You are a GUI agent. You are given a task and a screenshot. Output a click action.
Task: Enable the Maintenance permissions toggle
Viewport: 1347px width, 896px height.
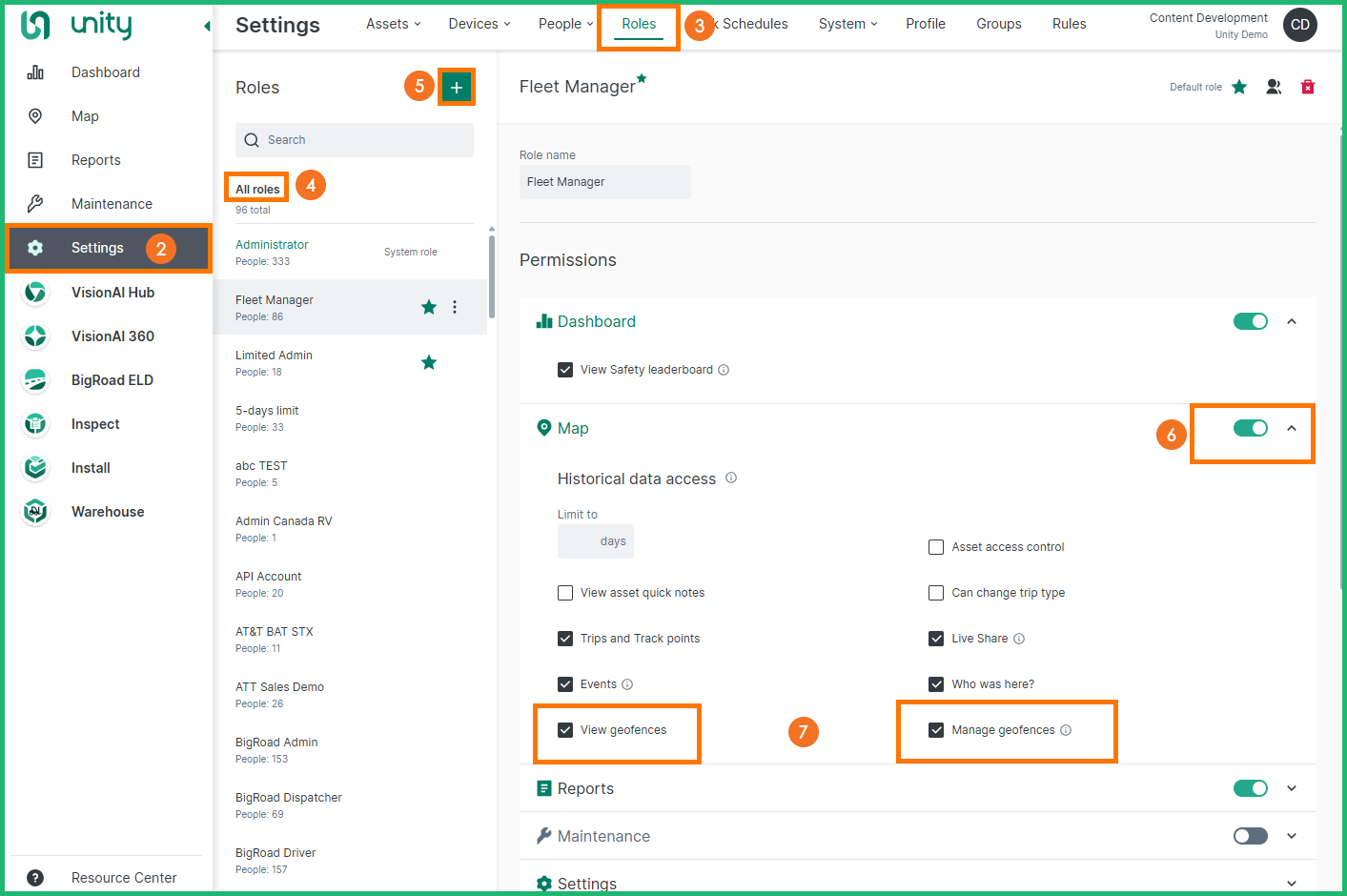click(1250, 836)
